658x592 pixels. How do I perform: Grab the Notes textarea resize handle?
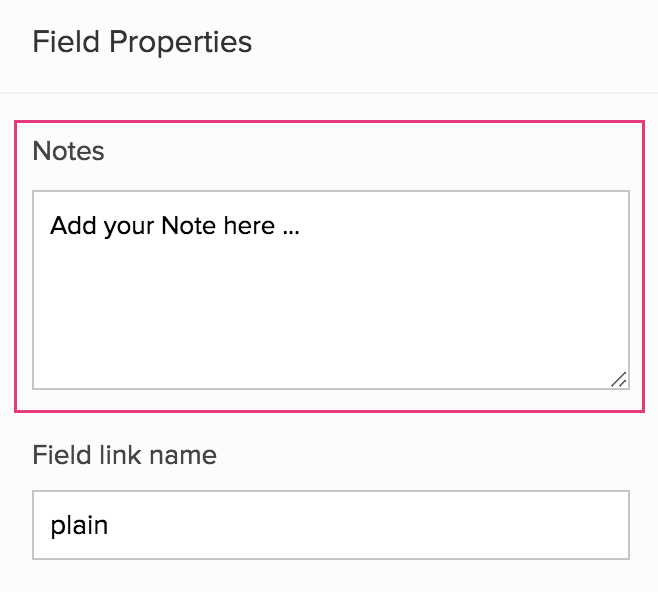(618, 379)
